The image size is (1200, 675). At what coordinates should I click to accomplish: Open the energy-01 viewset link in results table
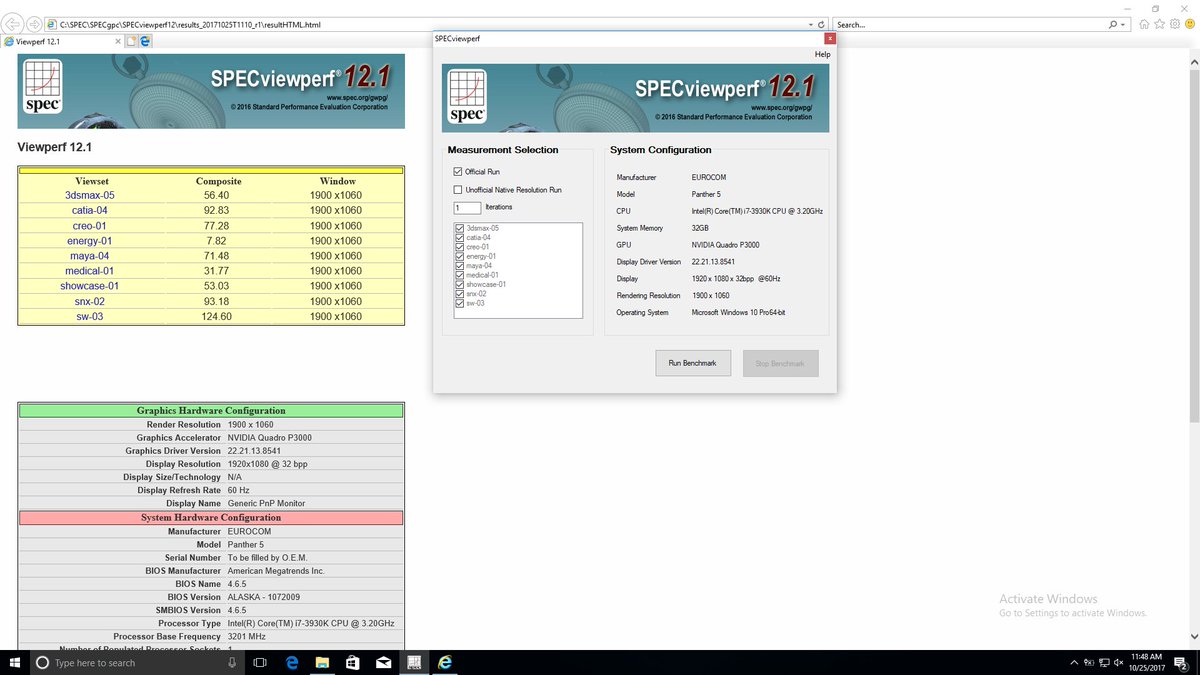[90, 241]
